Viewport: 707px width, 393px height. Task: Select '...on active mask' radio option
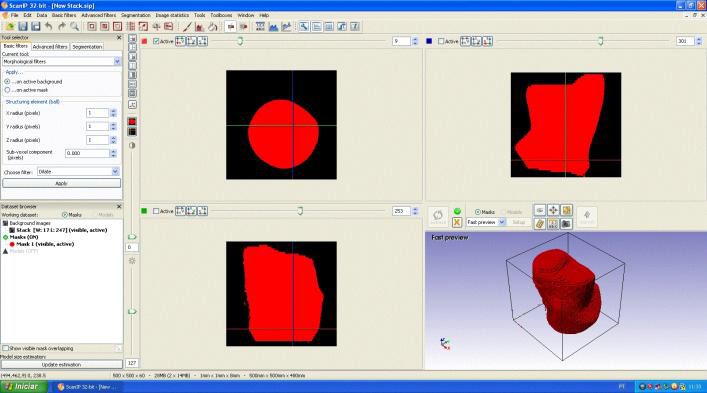[x=7, y=90]
